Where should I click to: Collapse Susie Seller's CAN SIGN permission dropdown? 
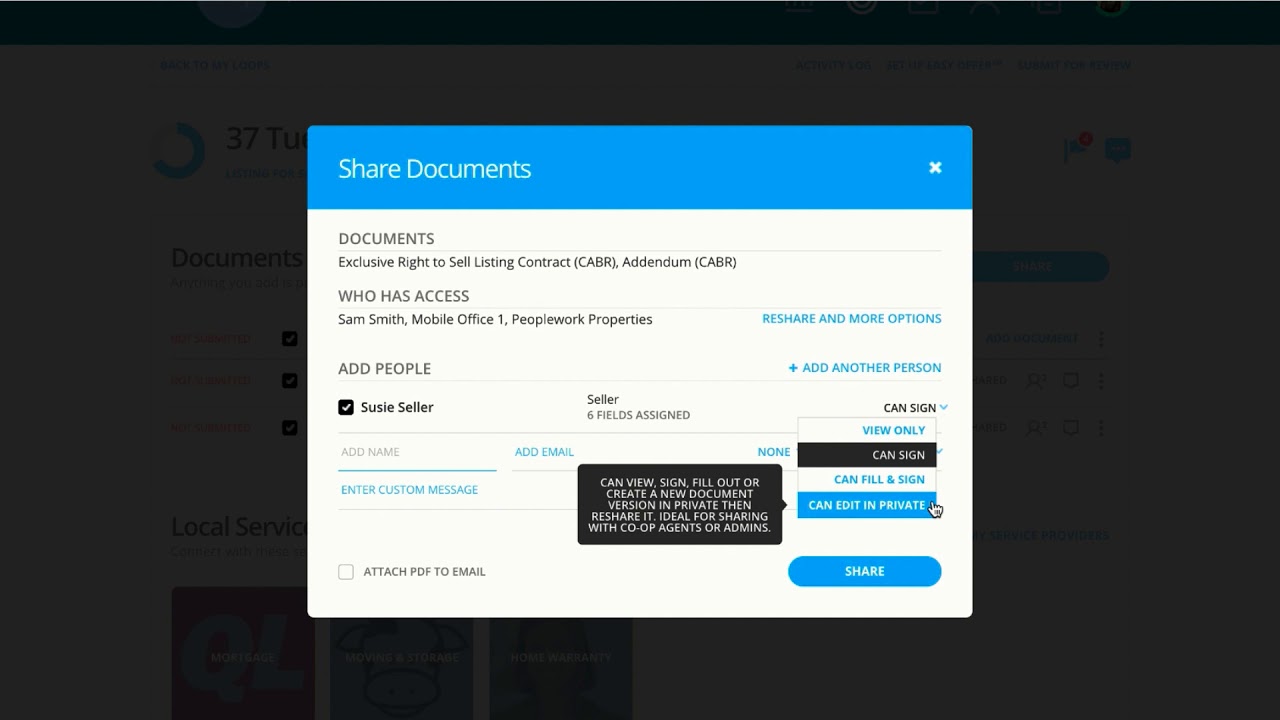915,408
